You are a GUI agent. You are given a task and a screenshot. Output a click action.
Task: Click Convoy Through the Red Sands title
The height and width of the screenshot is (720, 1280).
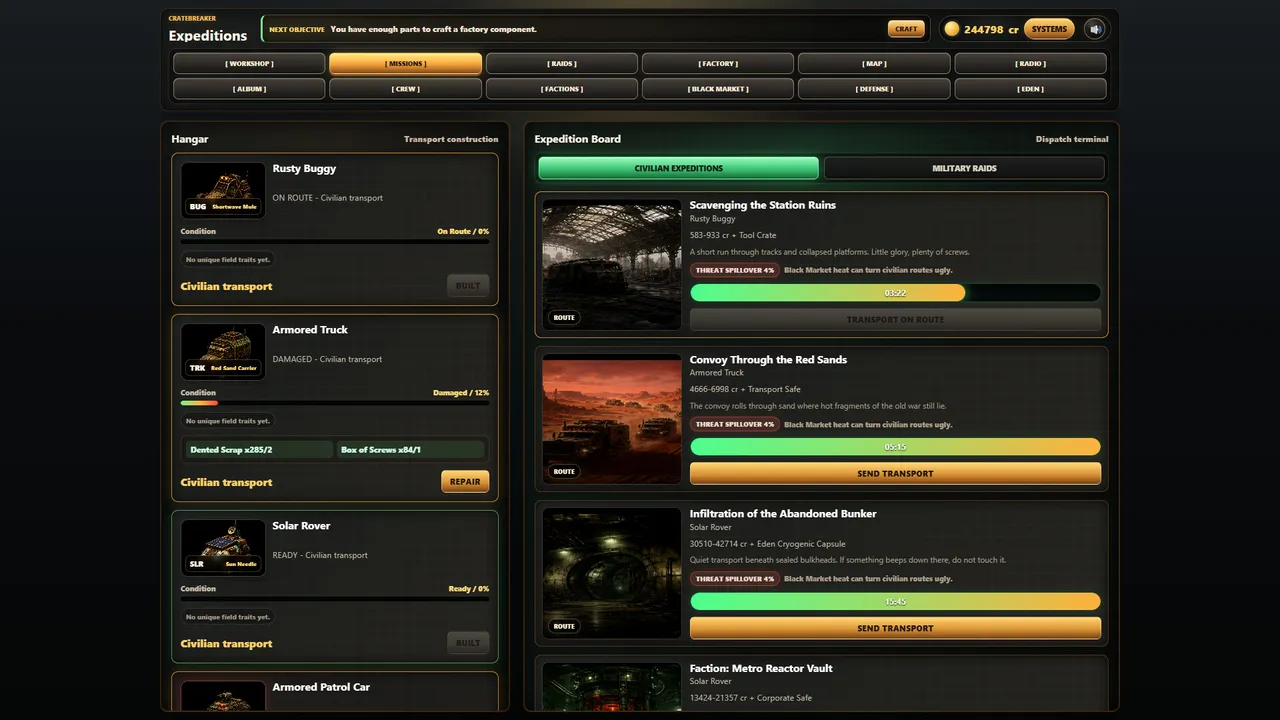[768, 360]
